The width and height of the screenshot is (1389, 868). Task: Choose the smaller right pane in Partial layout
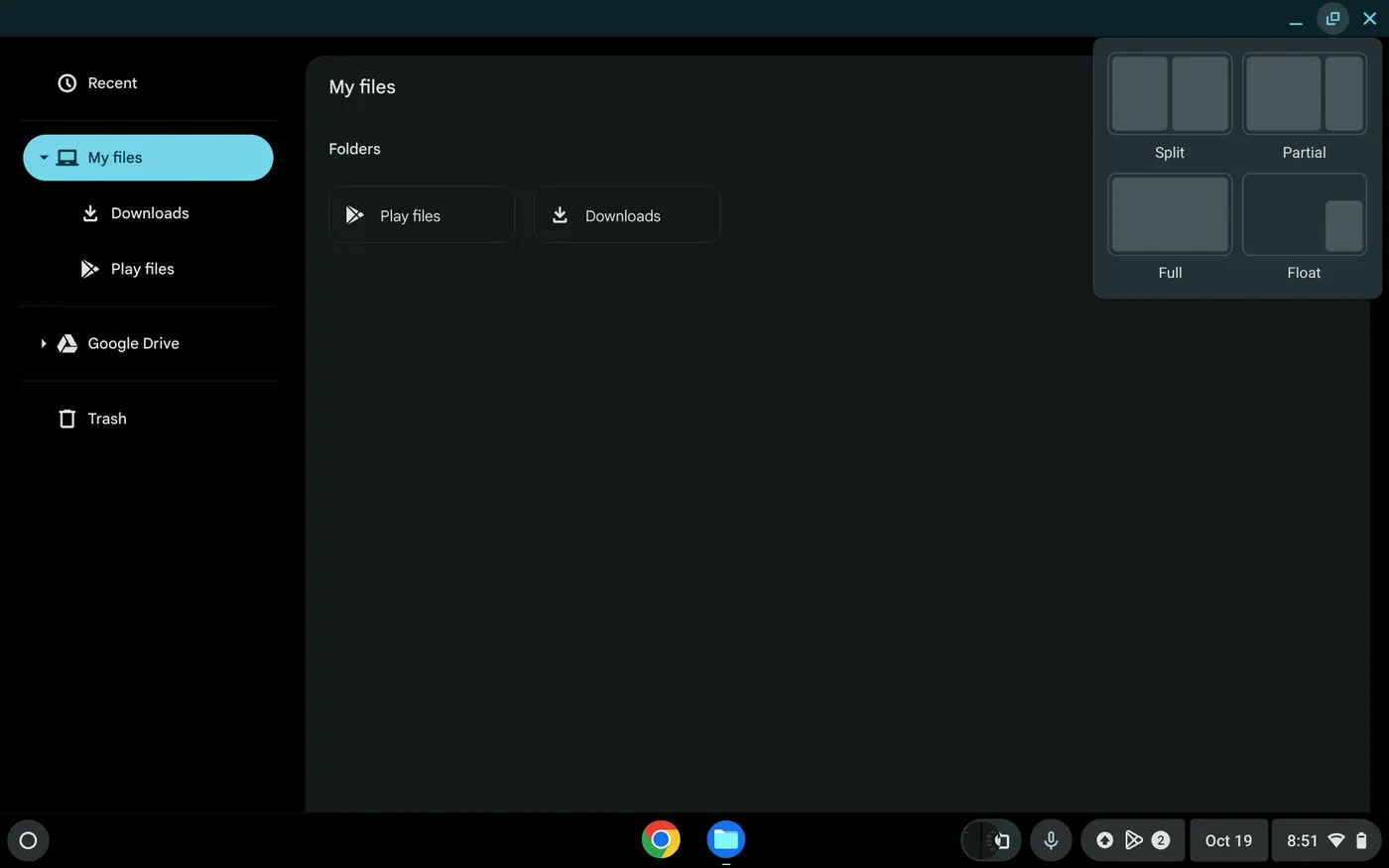pyautogui.click(x=1344, y=94)
